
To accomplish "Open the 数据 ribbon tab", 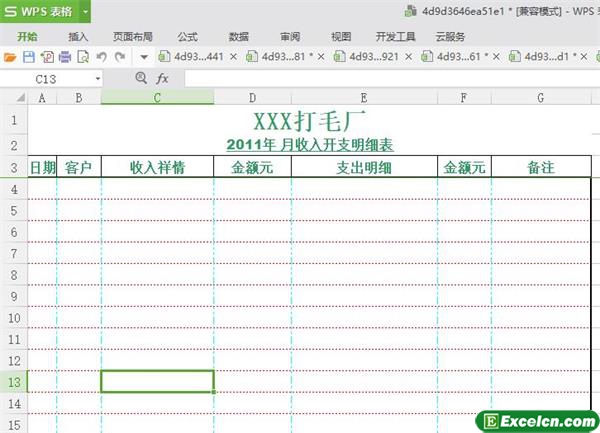I will pos(239,37).
